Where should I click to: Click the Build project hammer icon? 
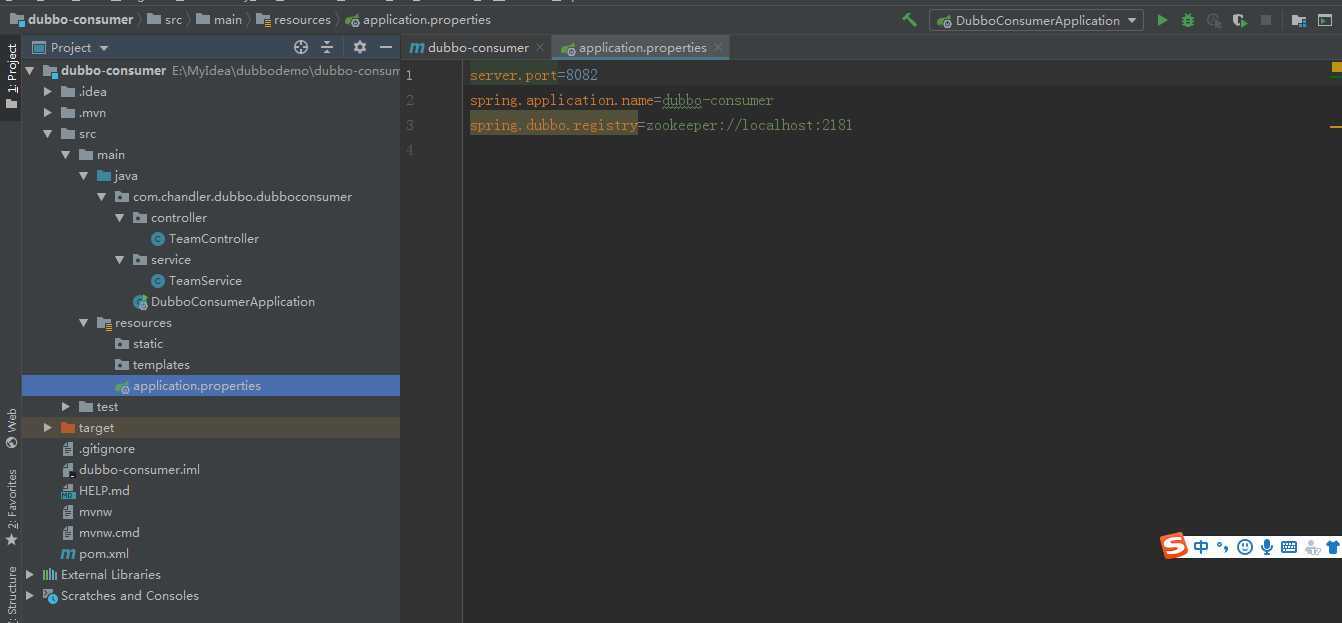click(x=909, y=20)
